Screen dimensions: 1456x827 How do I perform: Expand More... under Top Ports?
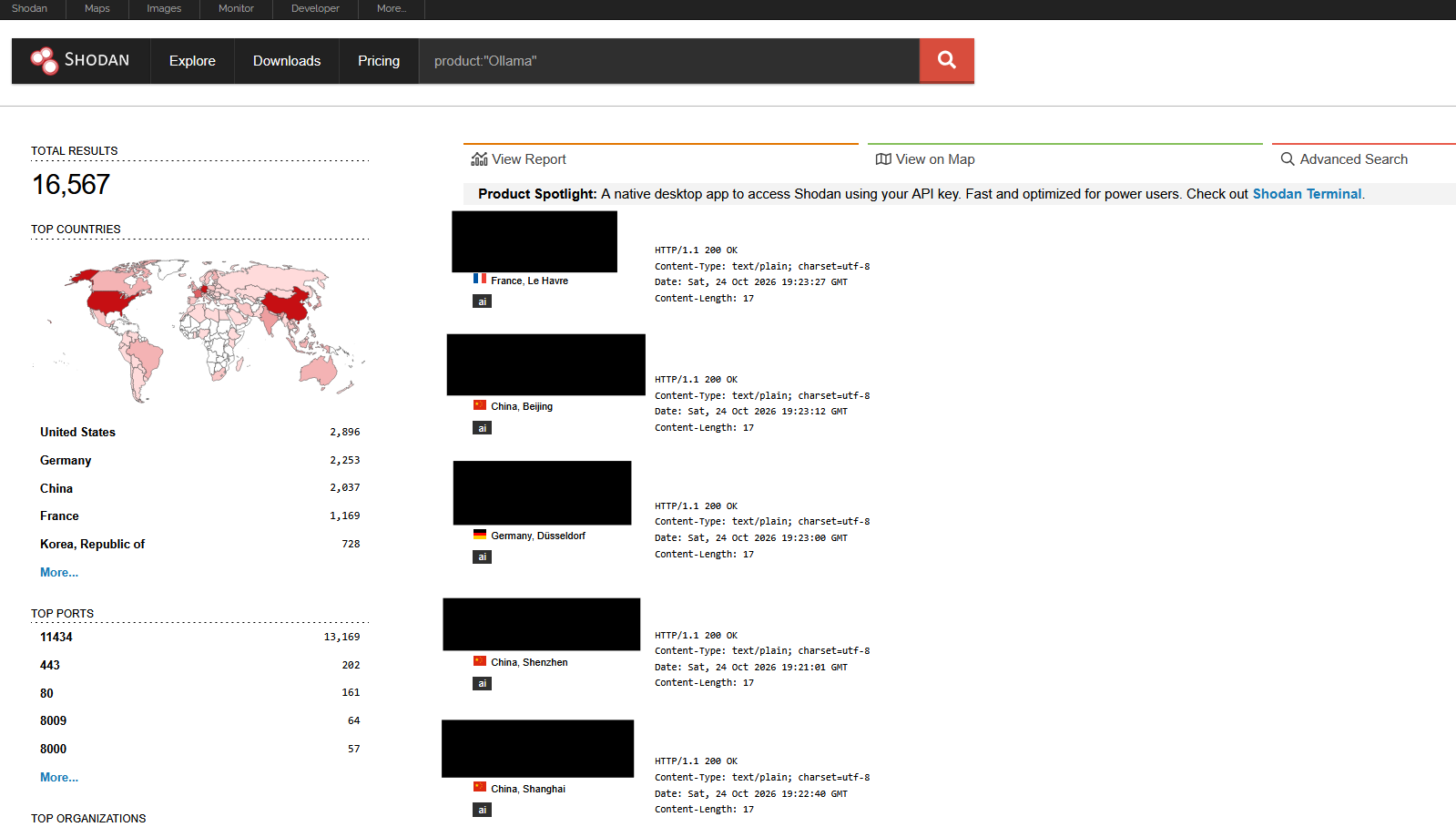59,777
